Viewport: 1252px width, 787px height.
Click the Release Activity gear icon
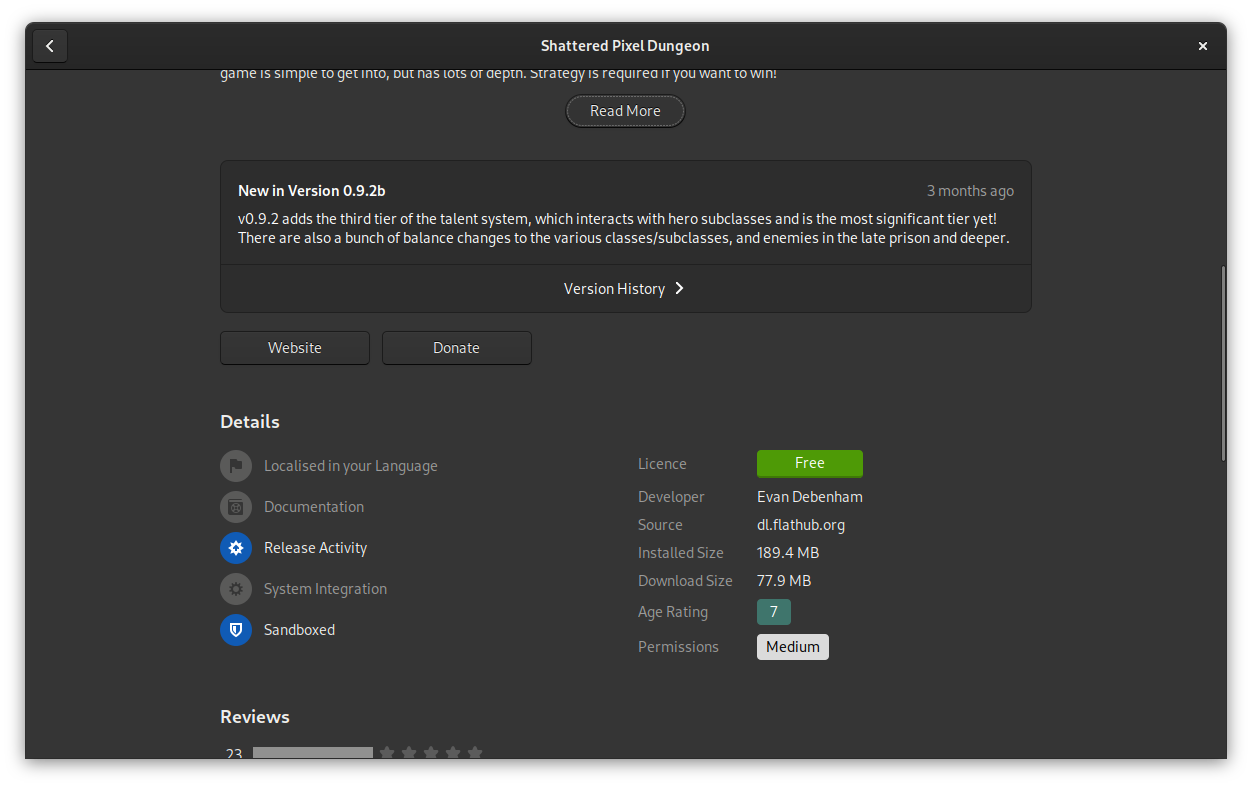[x=236, y=548]
